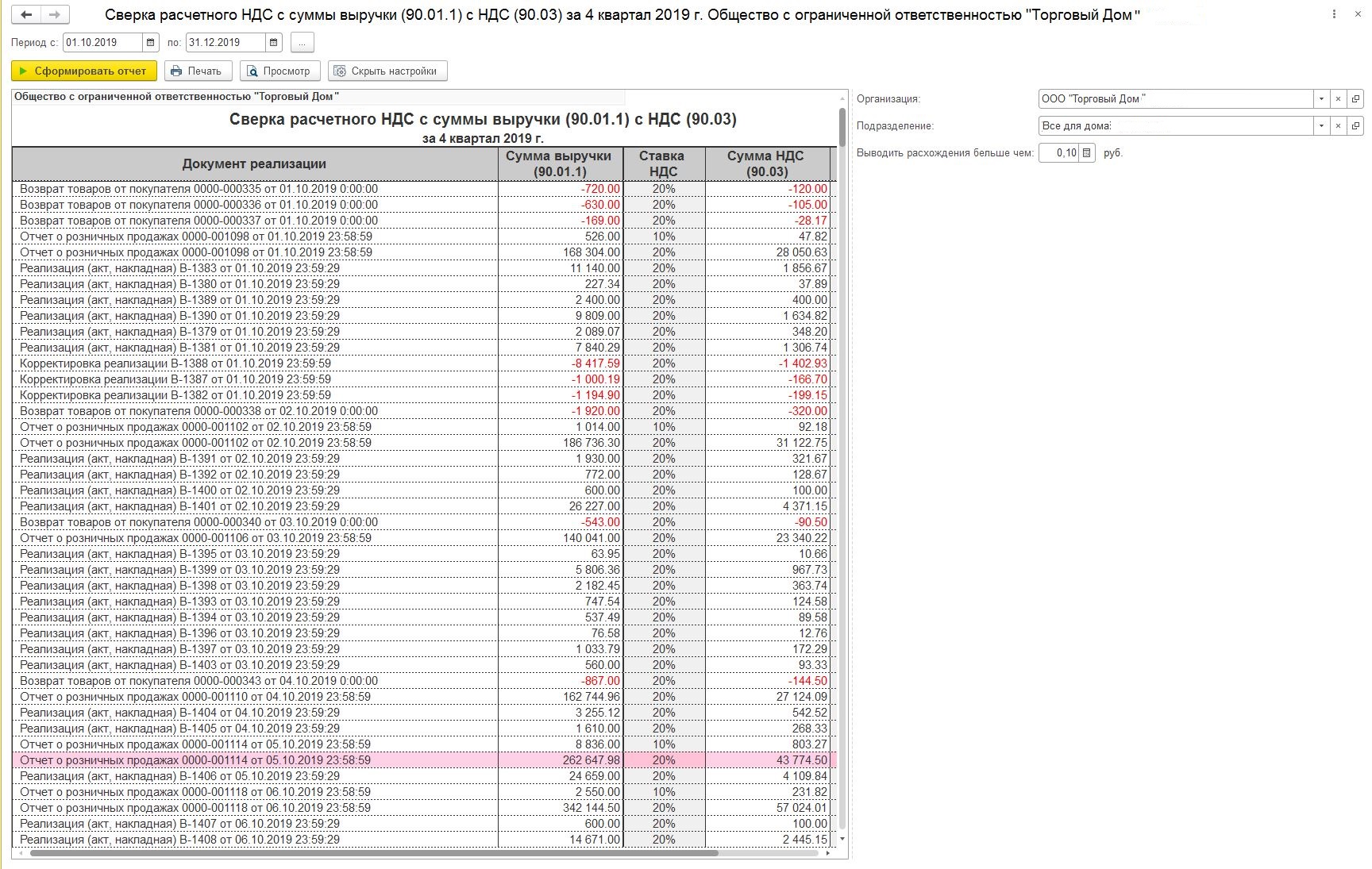Select highlighted row Отчет 0000-001114 20%
Image resolution: width=1372 pixels, height=869 pixels.
(424, 760)
